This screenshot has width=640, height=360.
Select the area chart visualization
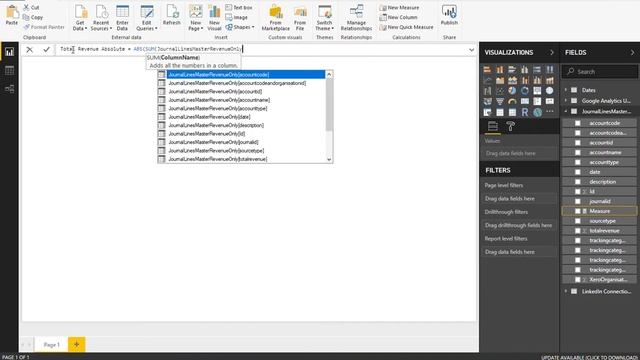click(500, 80)
